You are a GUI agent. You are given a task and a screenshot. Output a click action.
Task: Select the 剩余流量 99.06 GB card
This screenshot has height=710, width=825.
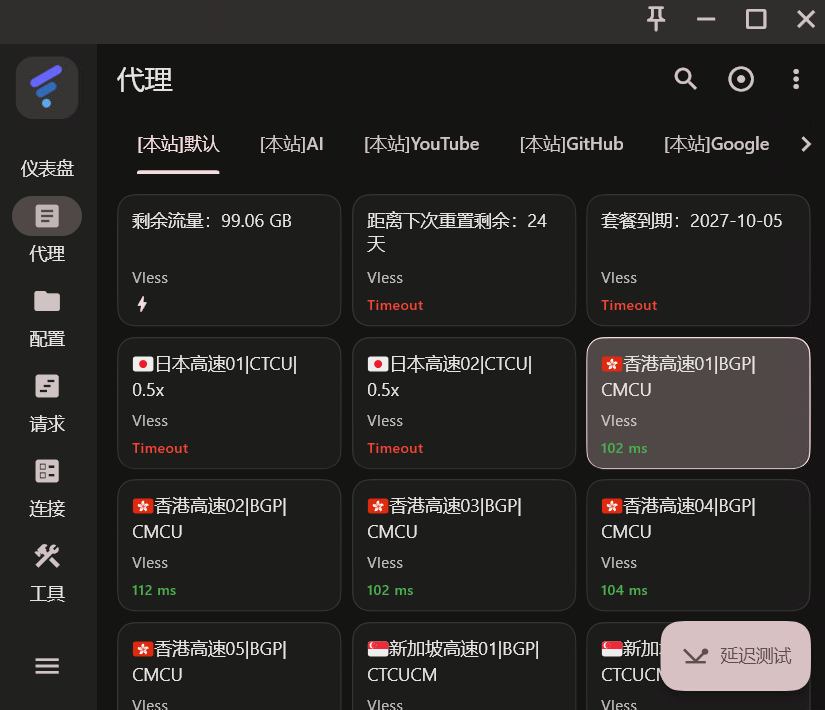[229, 260]
